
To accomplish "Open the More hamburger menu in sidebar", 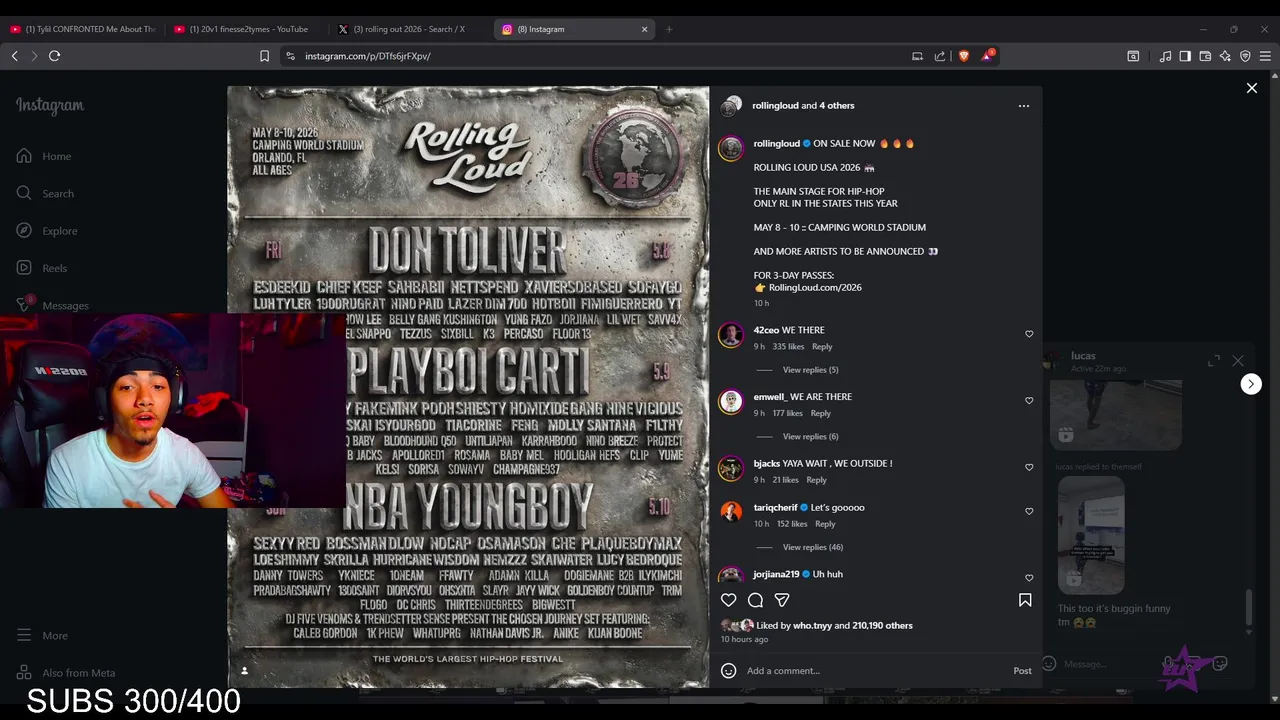I will (42, 635).
